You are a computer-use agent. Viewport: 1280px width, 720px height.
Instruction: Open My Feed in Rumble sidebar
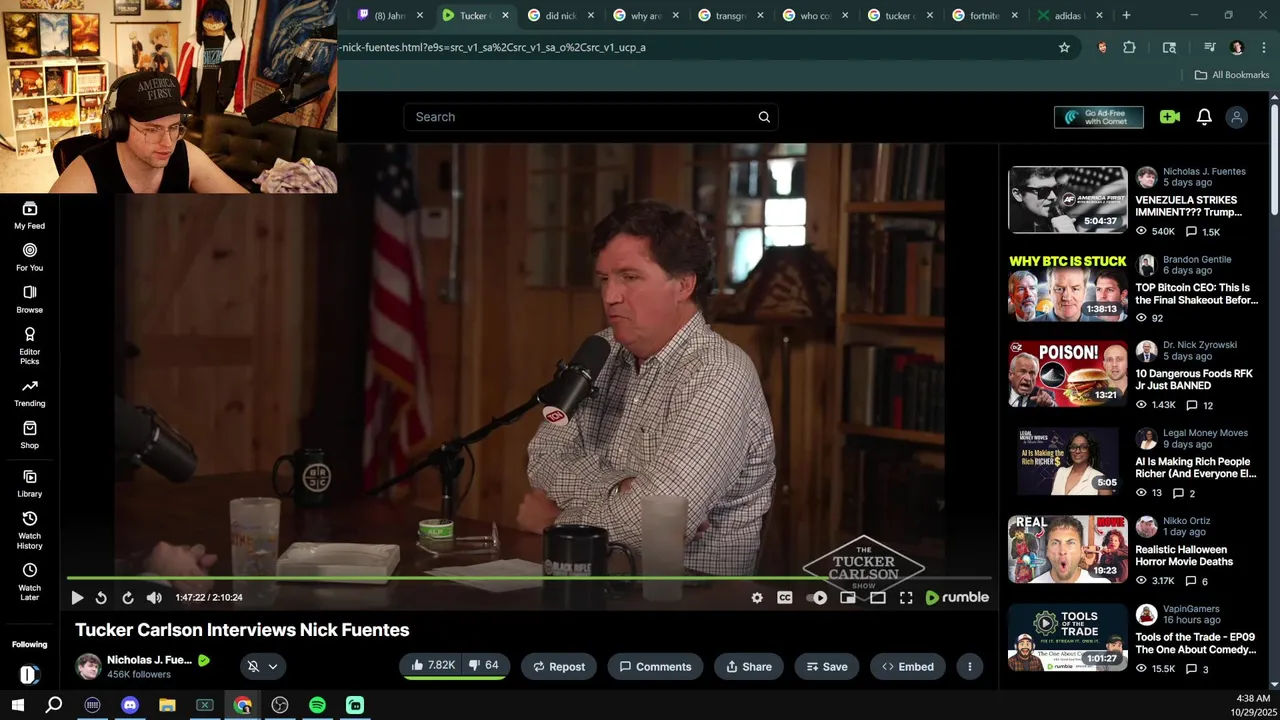pyautogui.click(x=29, y=215)
